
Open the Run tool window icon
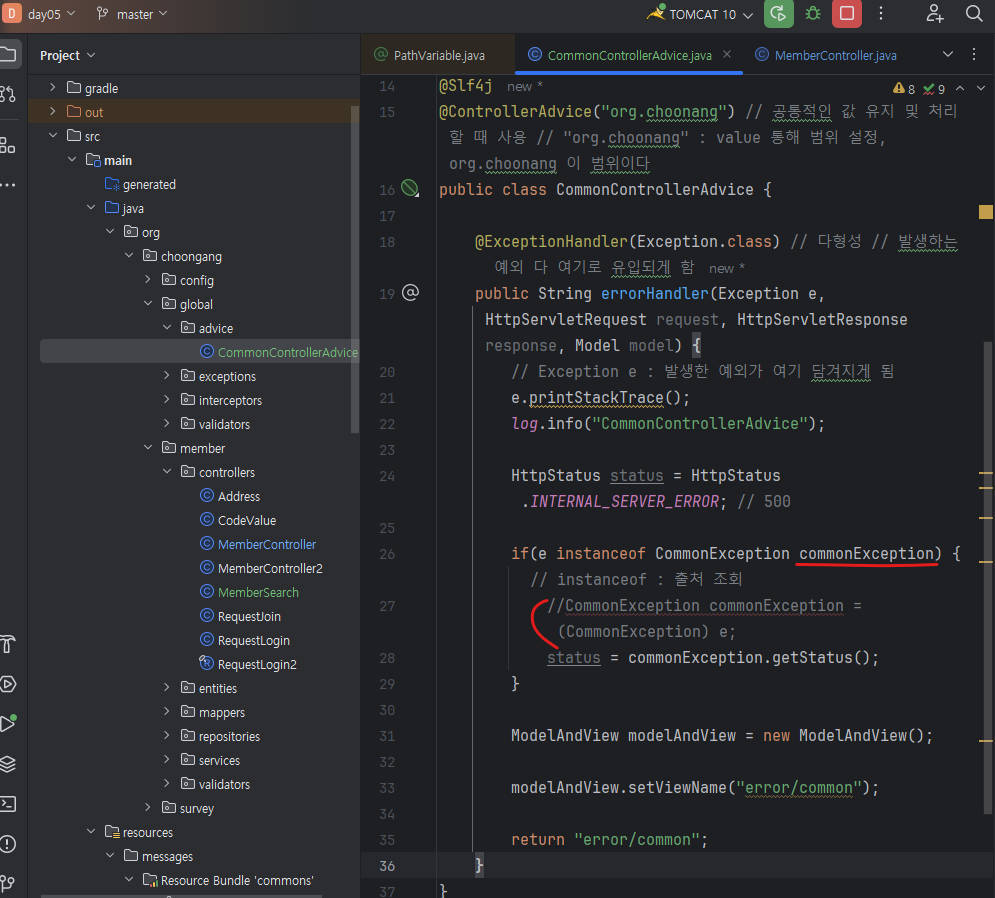click(8, 724)
